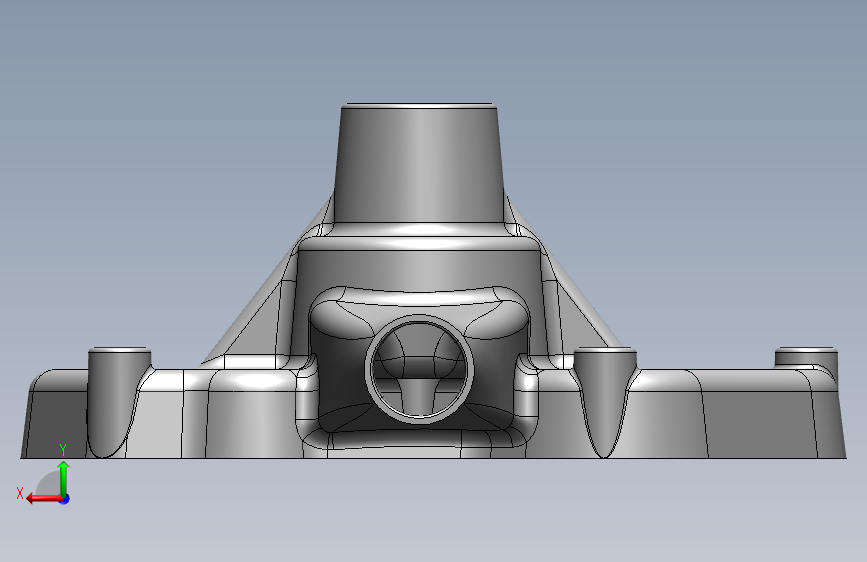Image resolution: width=867 pixels, height=562 pixels.
Task: Click the green Y axis arrow of the triad
Action: pyautogui.click(x=64, y=478)
